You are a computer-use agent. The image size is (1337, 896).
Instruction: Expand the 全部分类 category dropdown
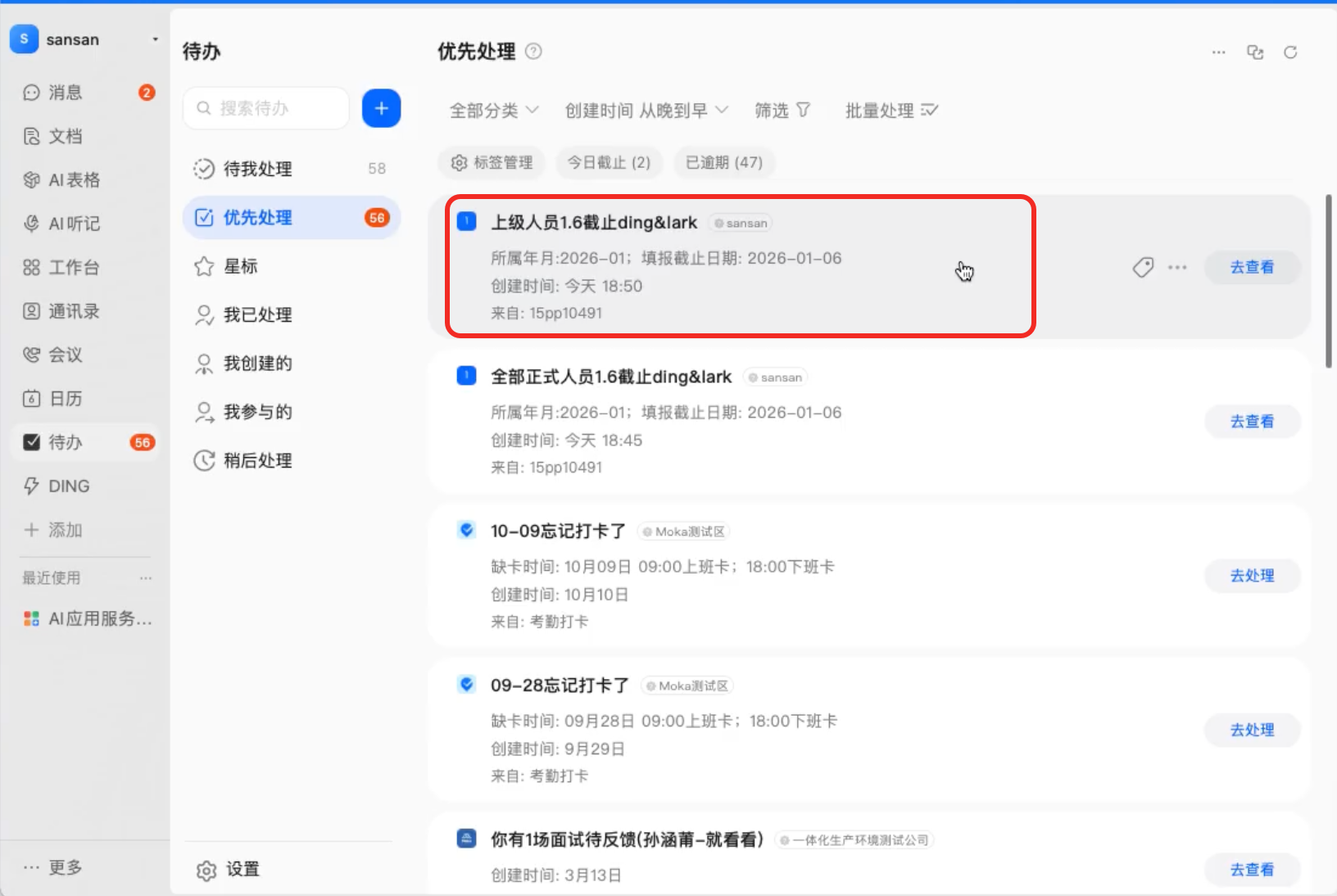pos(493,111)
